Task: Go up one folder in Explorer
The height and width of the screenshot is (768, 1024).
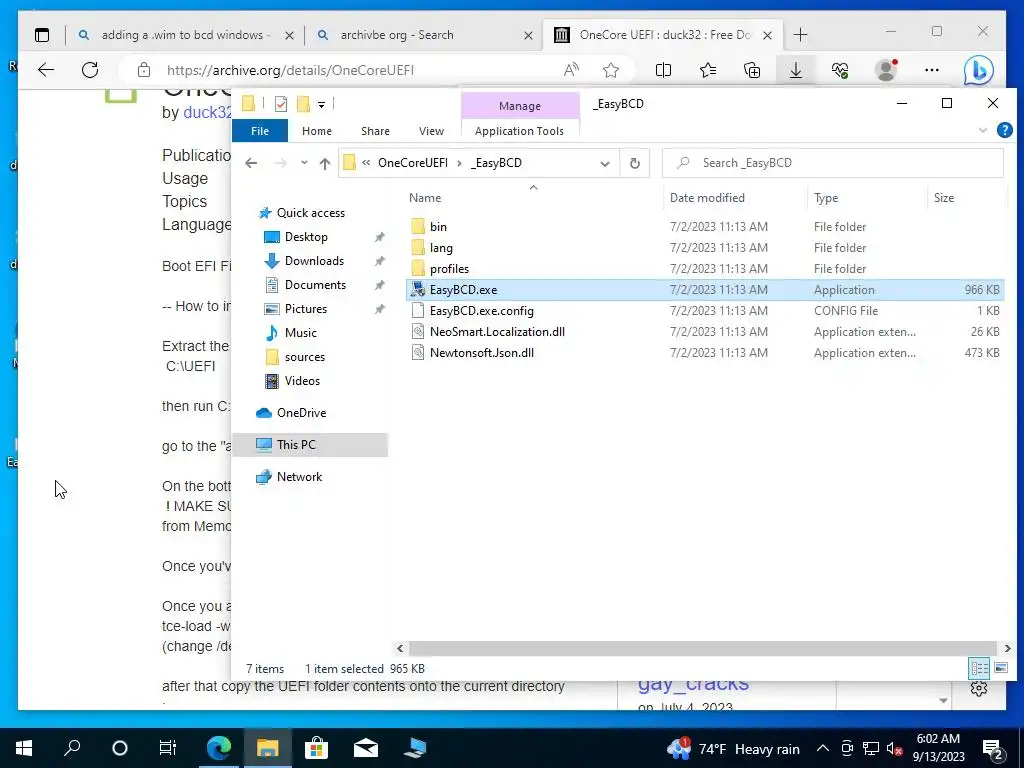Action: pyautogui.click(x=325, y=163)
